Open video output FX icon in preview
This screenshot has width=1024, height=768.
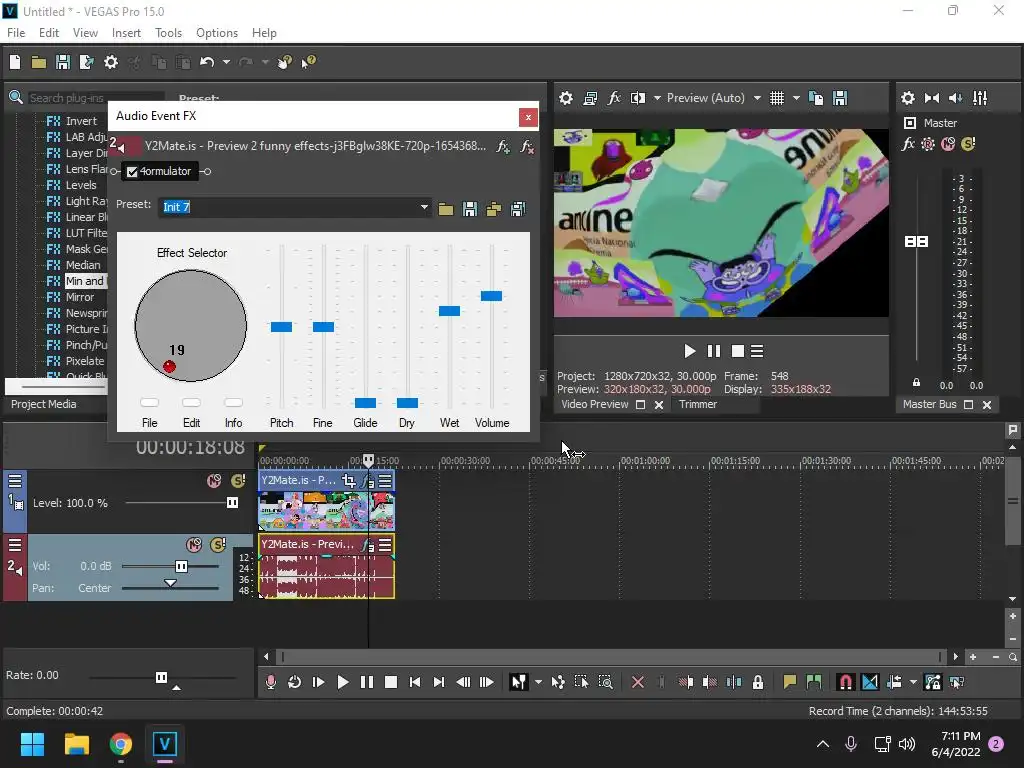point(614,98)
